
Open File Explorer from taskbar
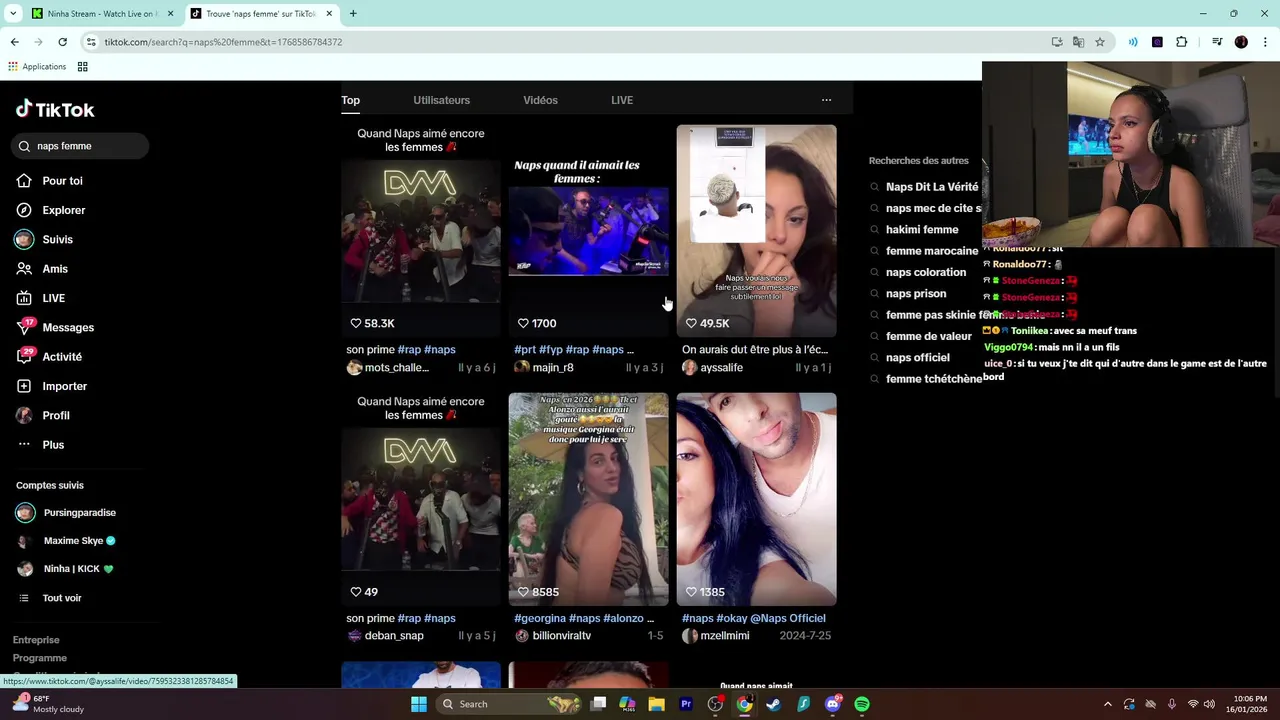(x=656, y=704)
